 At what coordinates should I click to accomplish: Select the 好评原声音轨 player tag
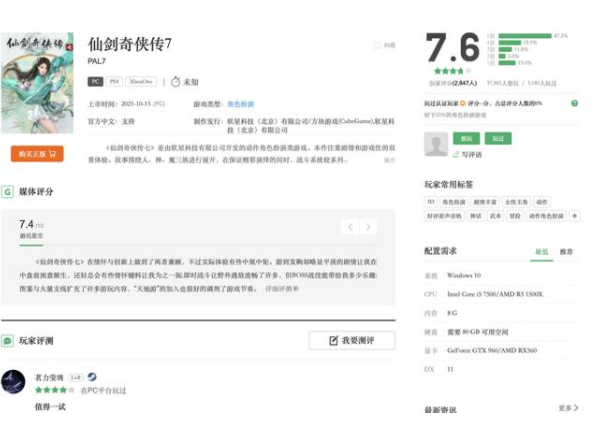coord(444,216)
